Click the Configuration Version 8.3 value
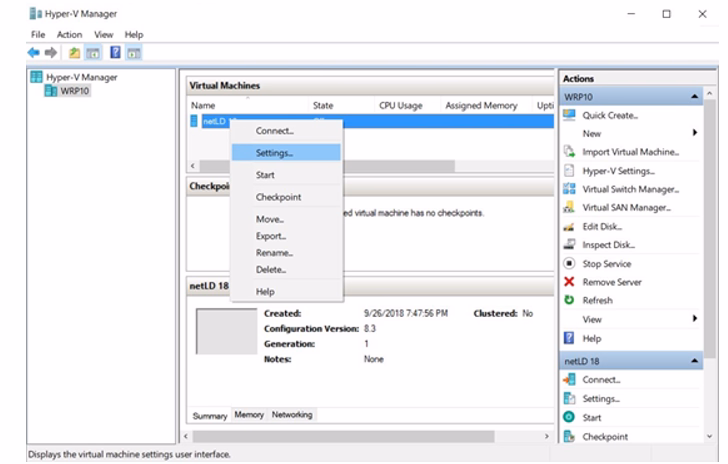 tap(370, 328)
